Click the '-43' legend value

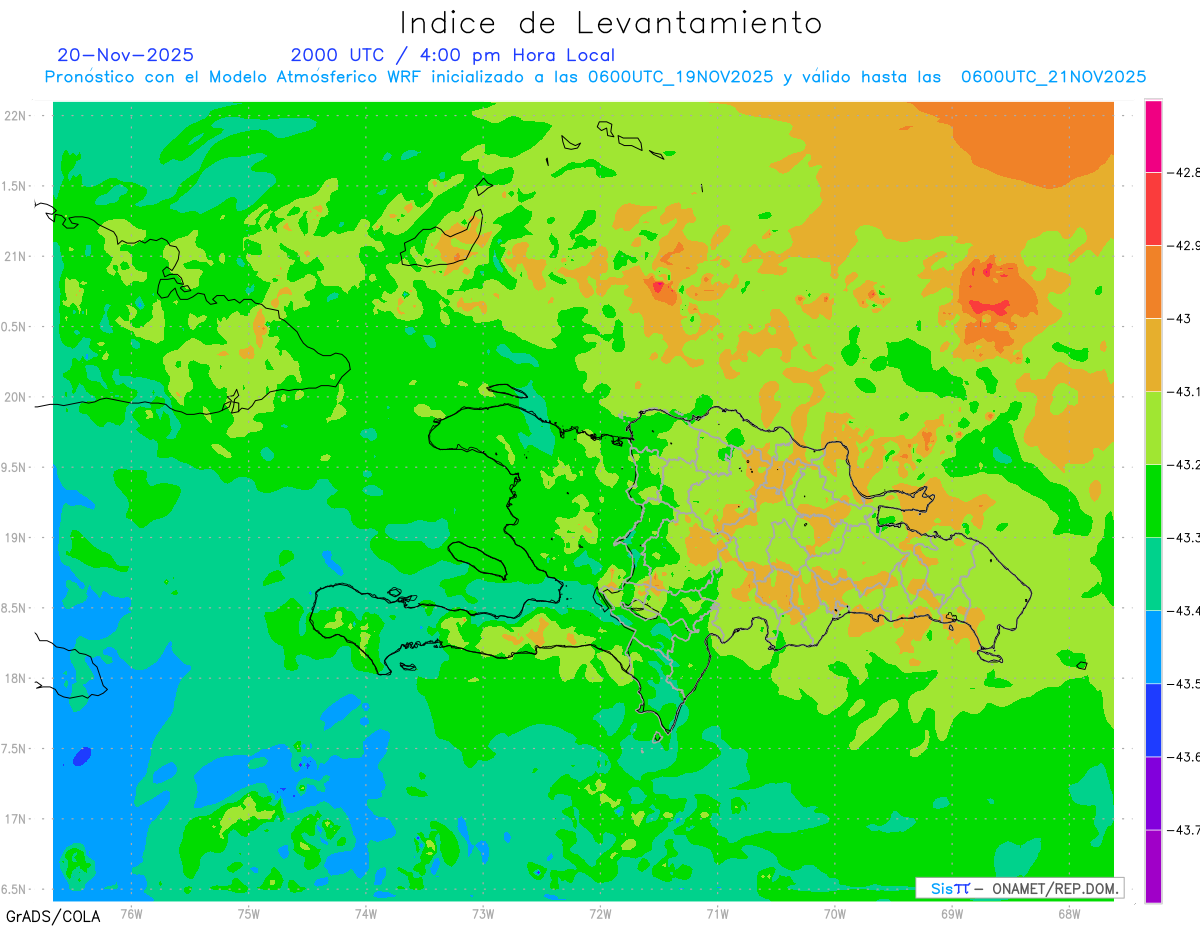click(1179, 318)
